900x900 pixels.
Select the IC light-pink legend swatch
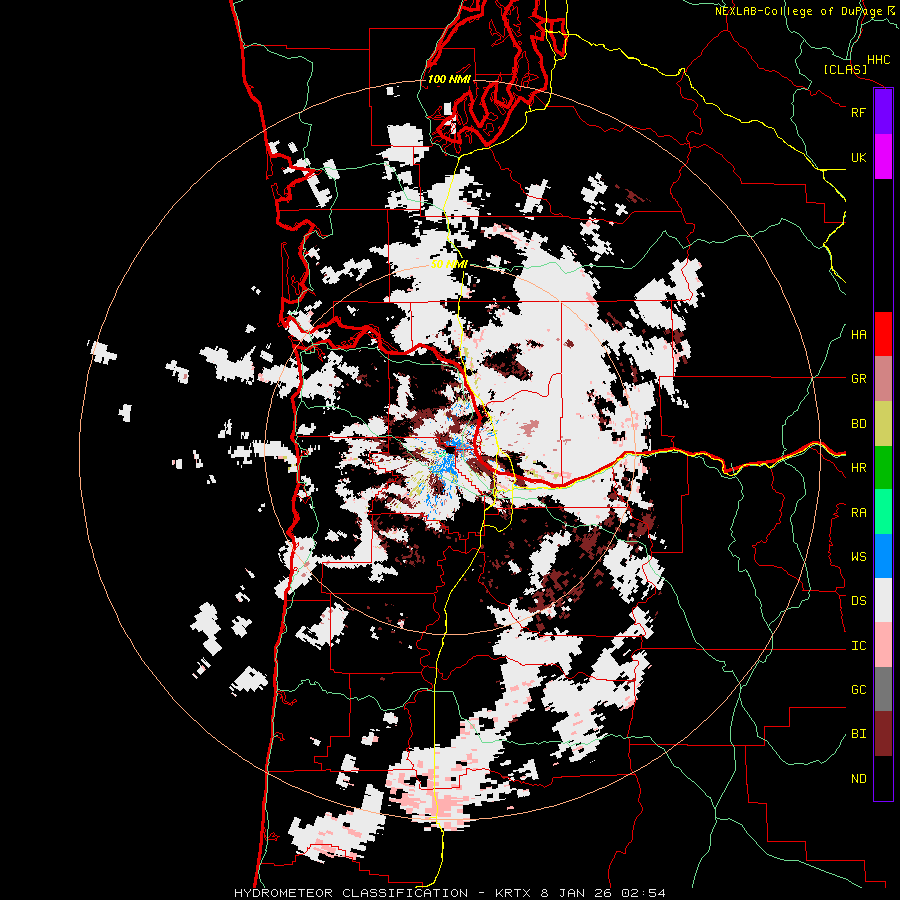tap(883, 645)
